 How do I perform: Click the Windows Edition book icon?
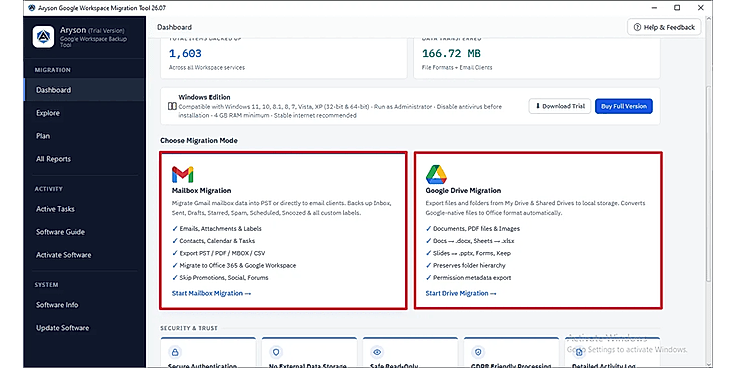pos(172,107)
